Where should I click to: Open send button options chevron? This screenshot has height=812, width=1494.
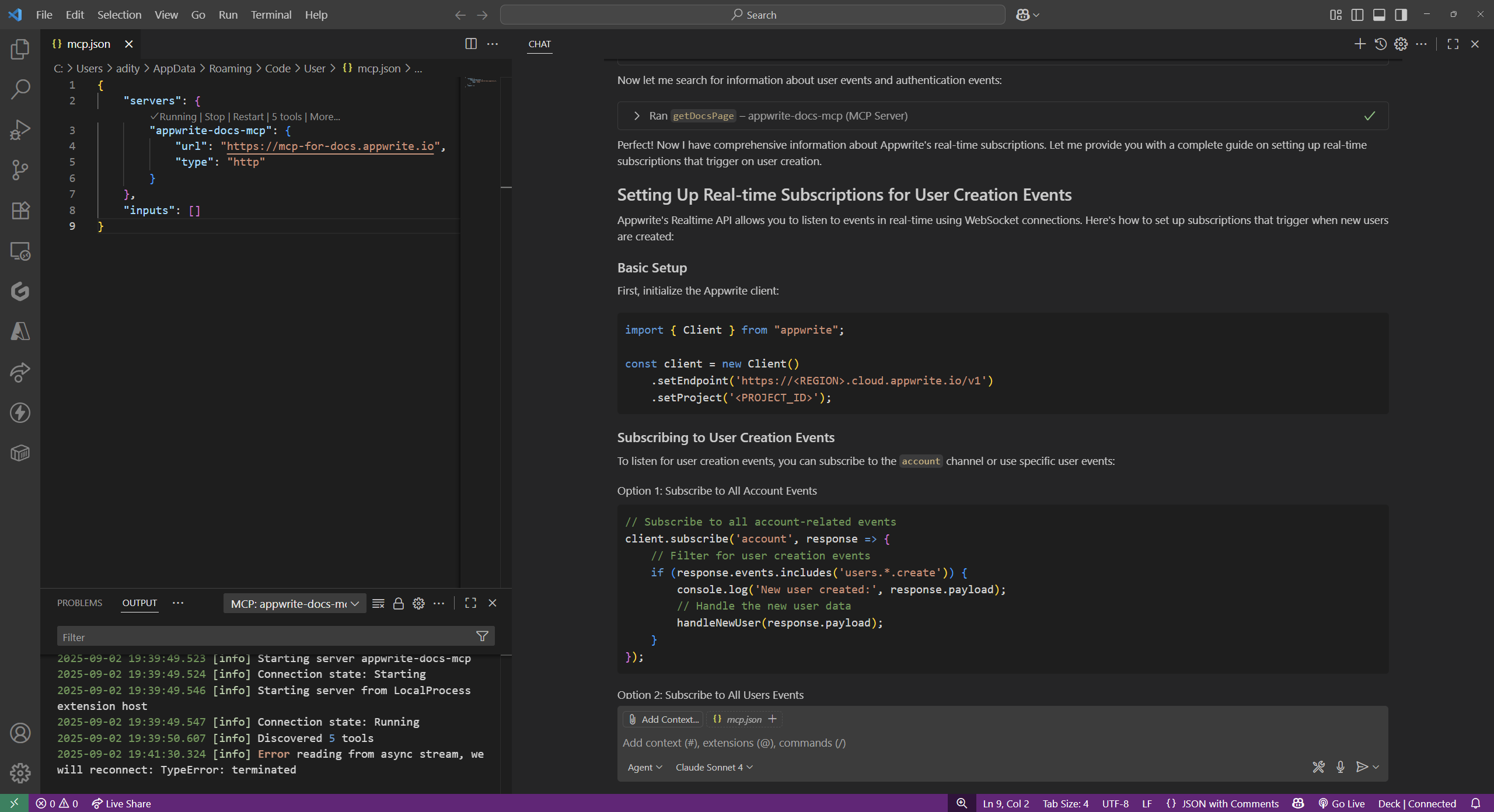click(1376, 767)
